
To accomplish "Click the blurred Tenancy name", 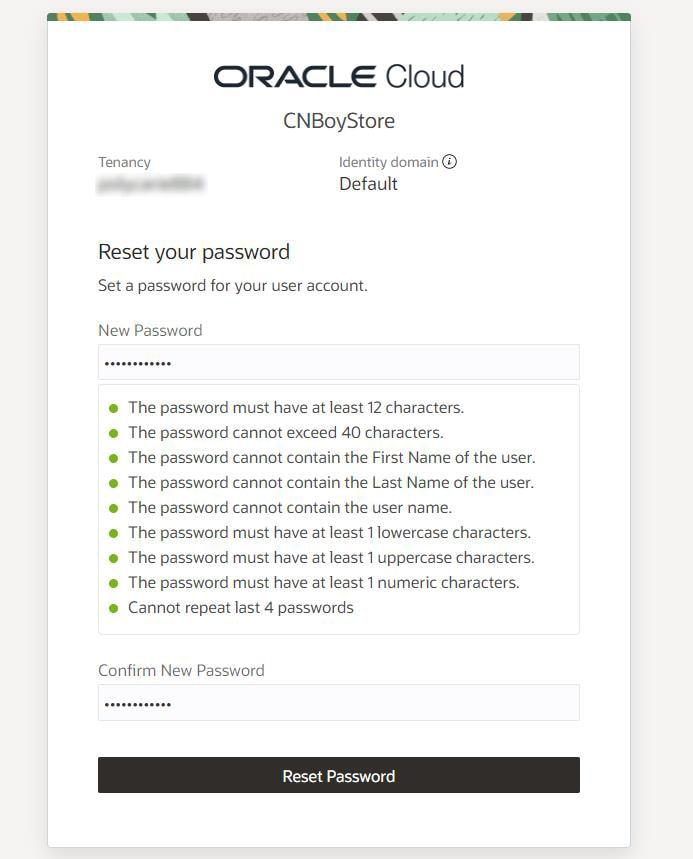I will pyautogui.click(x=151, y=184).
